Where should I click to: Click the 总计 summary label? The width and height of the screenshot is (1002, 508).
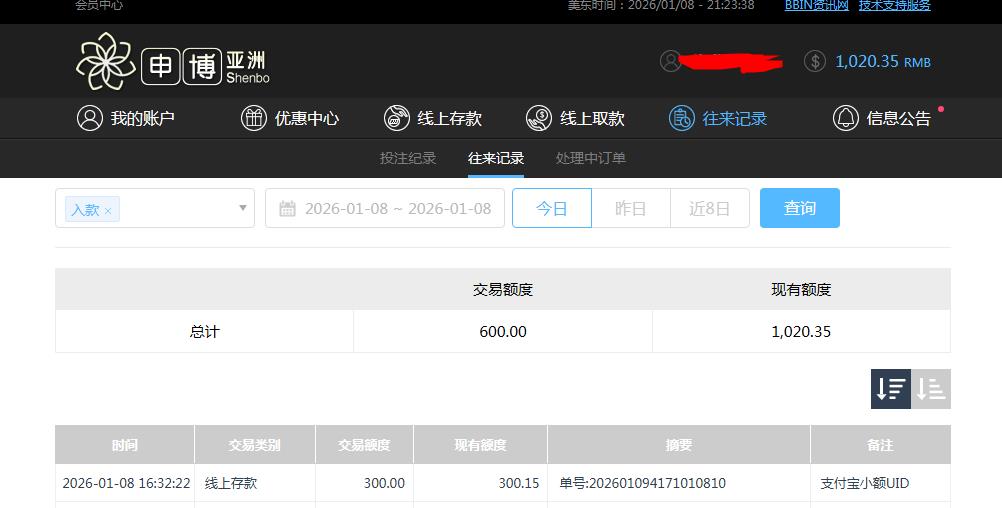coord(204,332)
